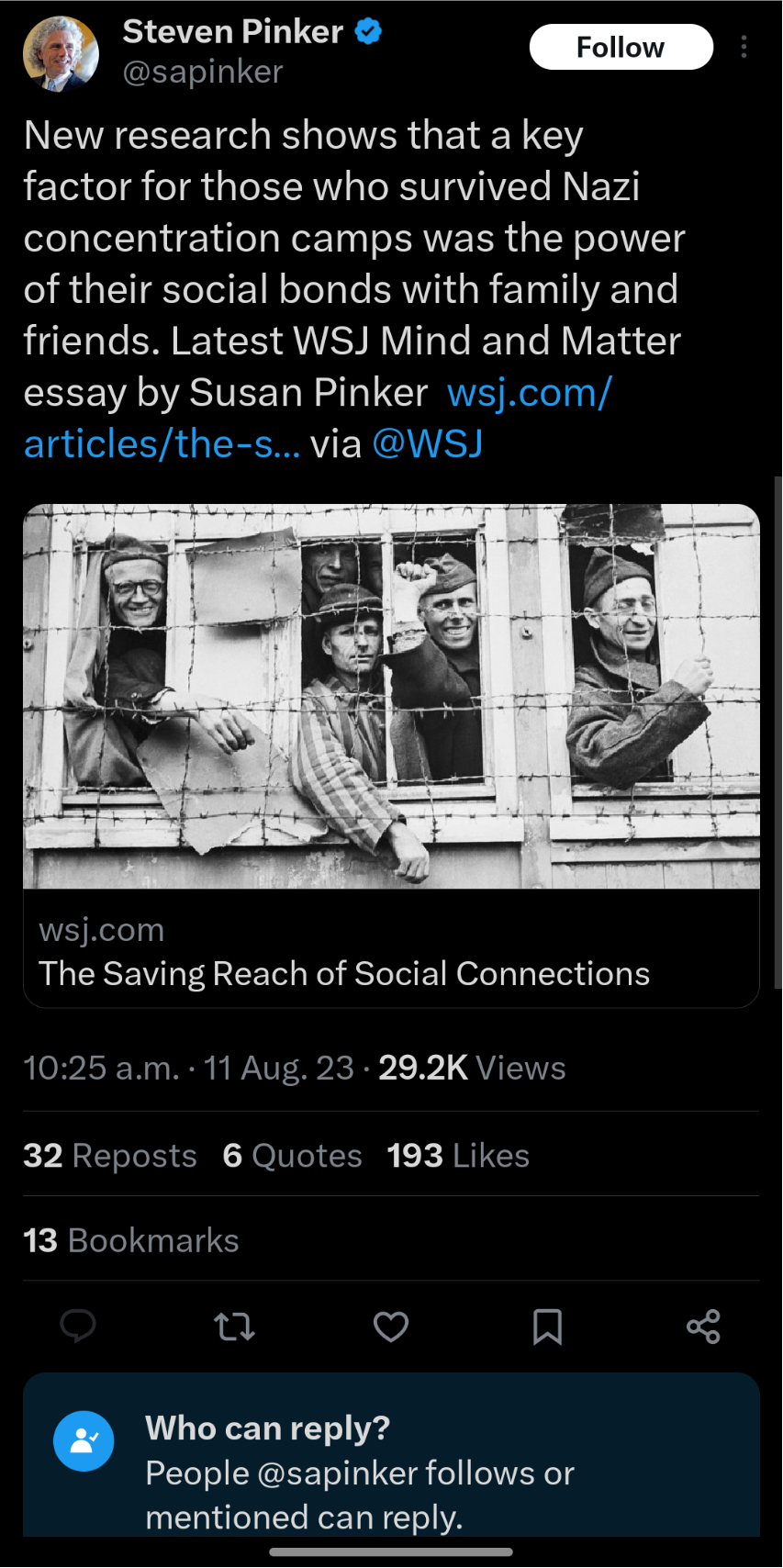Tap the blue verified badge beside Steven Pinker
Viewport: 783px width, 1568px height.
[368, 31]
